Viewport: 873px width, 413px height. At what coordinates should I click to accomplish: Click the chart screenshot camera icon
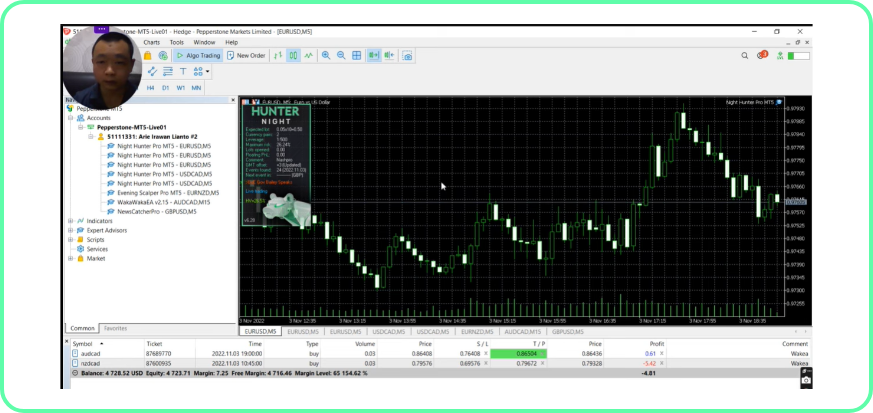click(407, 56)
